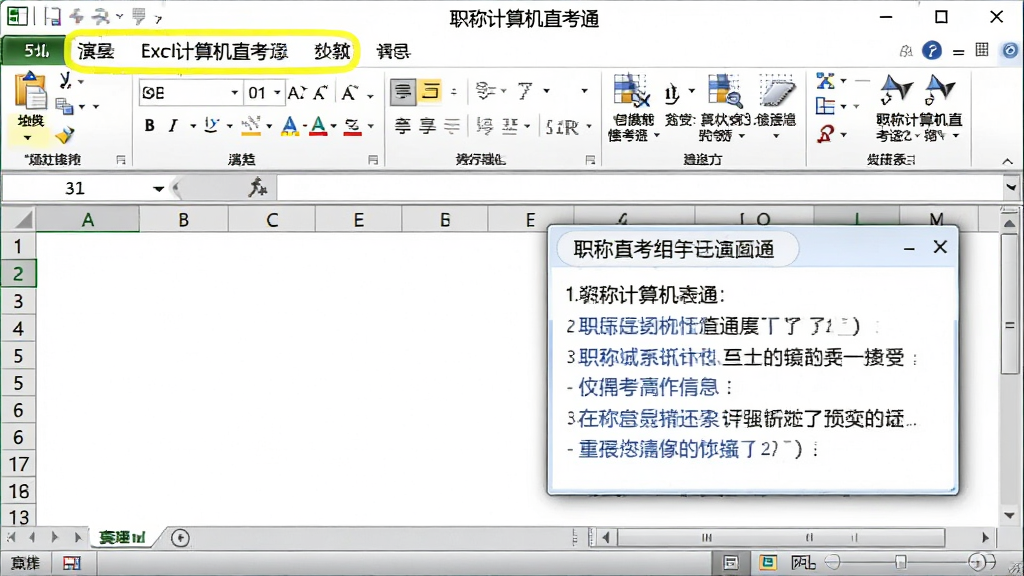Viewport: 1024px width, 576px height.
Task: Select row 4 header
Action: point(18,328)
